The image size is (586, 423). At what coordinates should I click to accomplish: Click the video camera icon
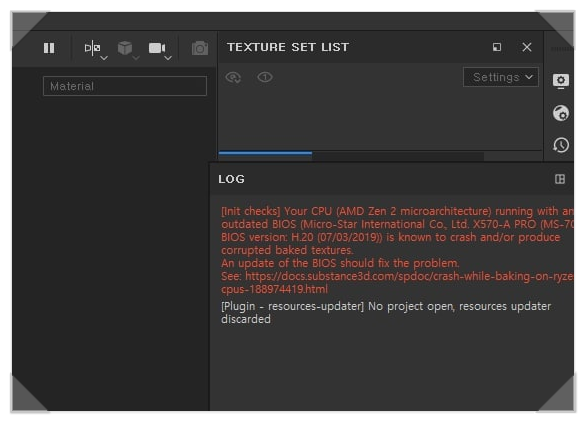[x=157, y=48]
